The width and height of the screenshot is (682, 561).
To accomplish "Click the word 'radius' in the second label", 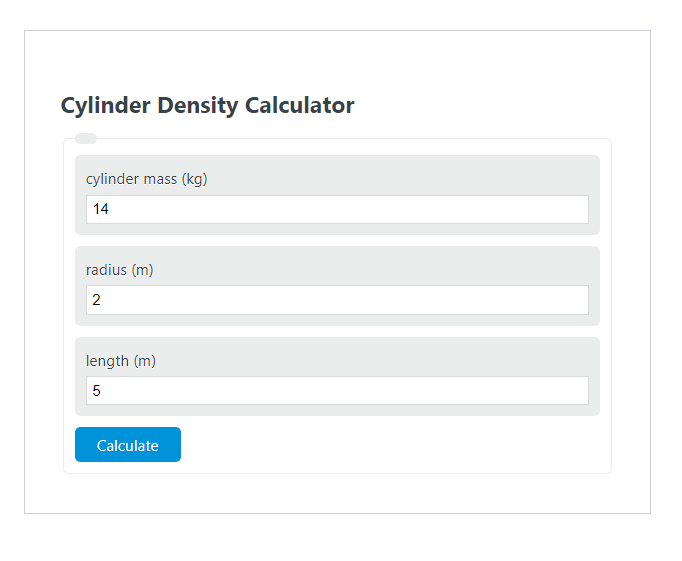I will [107, 270].
